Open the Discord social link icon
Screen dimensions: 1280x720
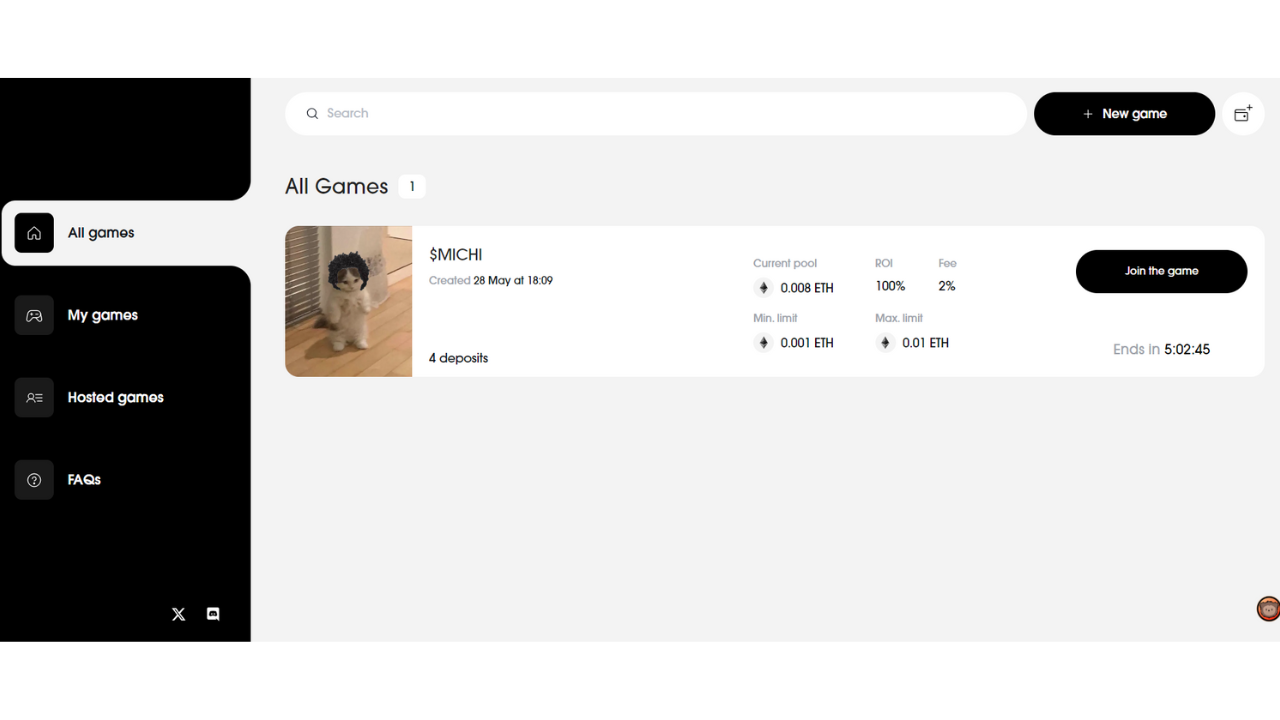213,614
